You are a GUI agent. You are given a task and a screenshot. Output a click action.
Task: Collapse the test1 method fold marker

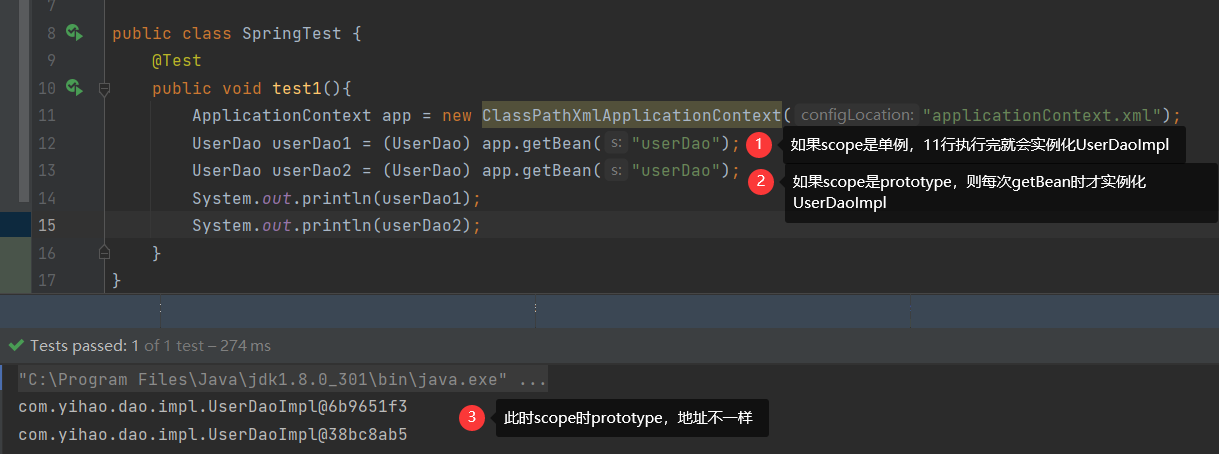coord(104,89)
